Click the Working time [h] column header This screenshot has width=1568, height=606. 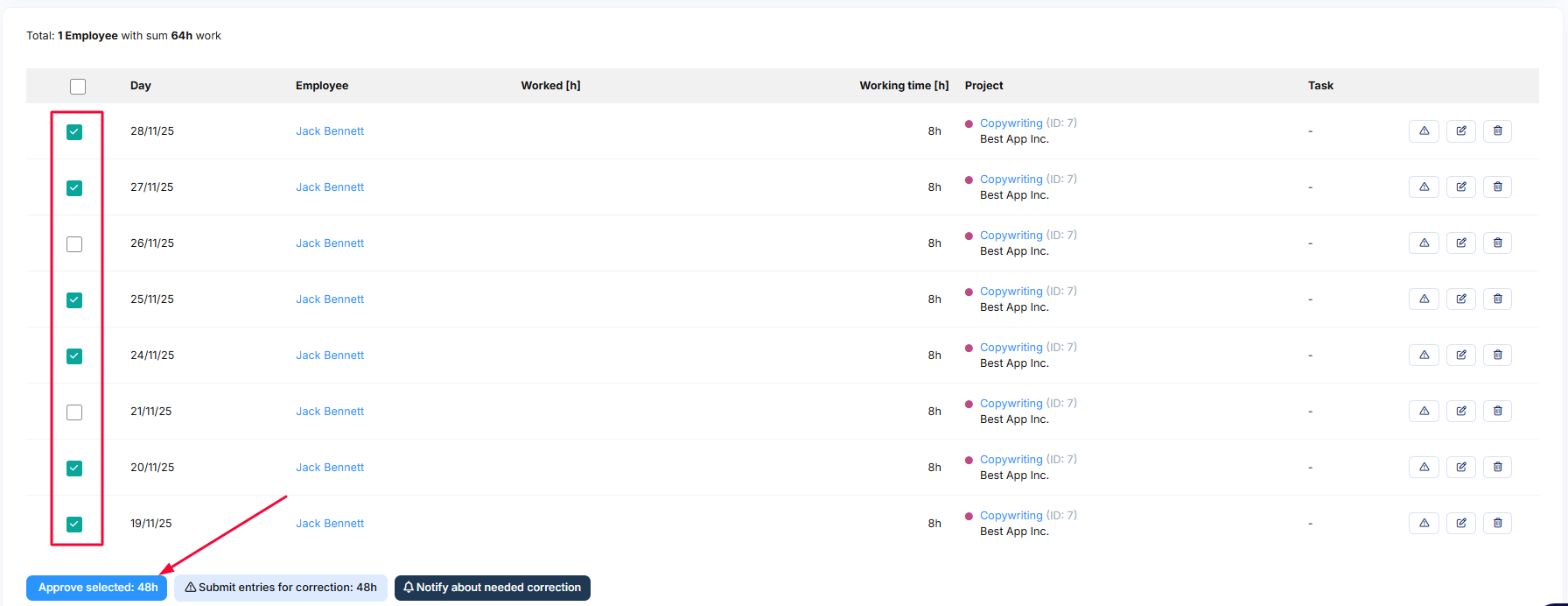click(903, 86)
